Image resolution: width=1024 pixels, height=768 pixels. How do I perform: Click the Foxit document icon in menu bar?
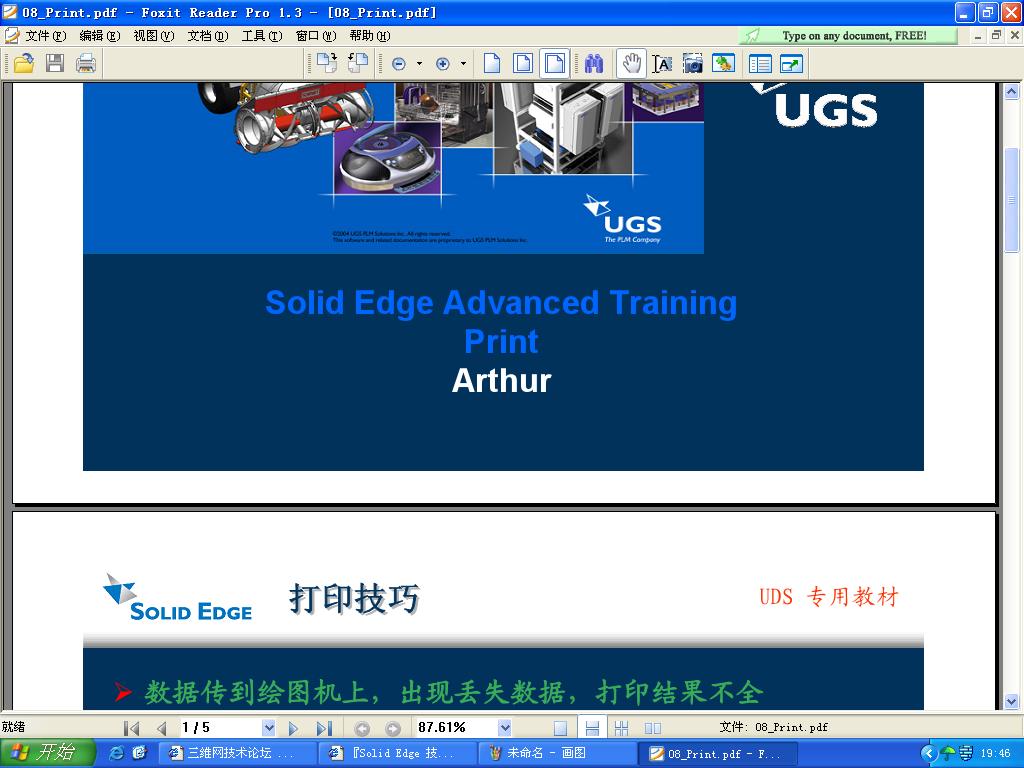click(11, 36)
